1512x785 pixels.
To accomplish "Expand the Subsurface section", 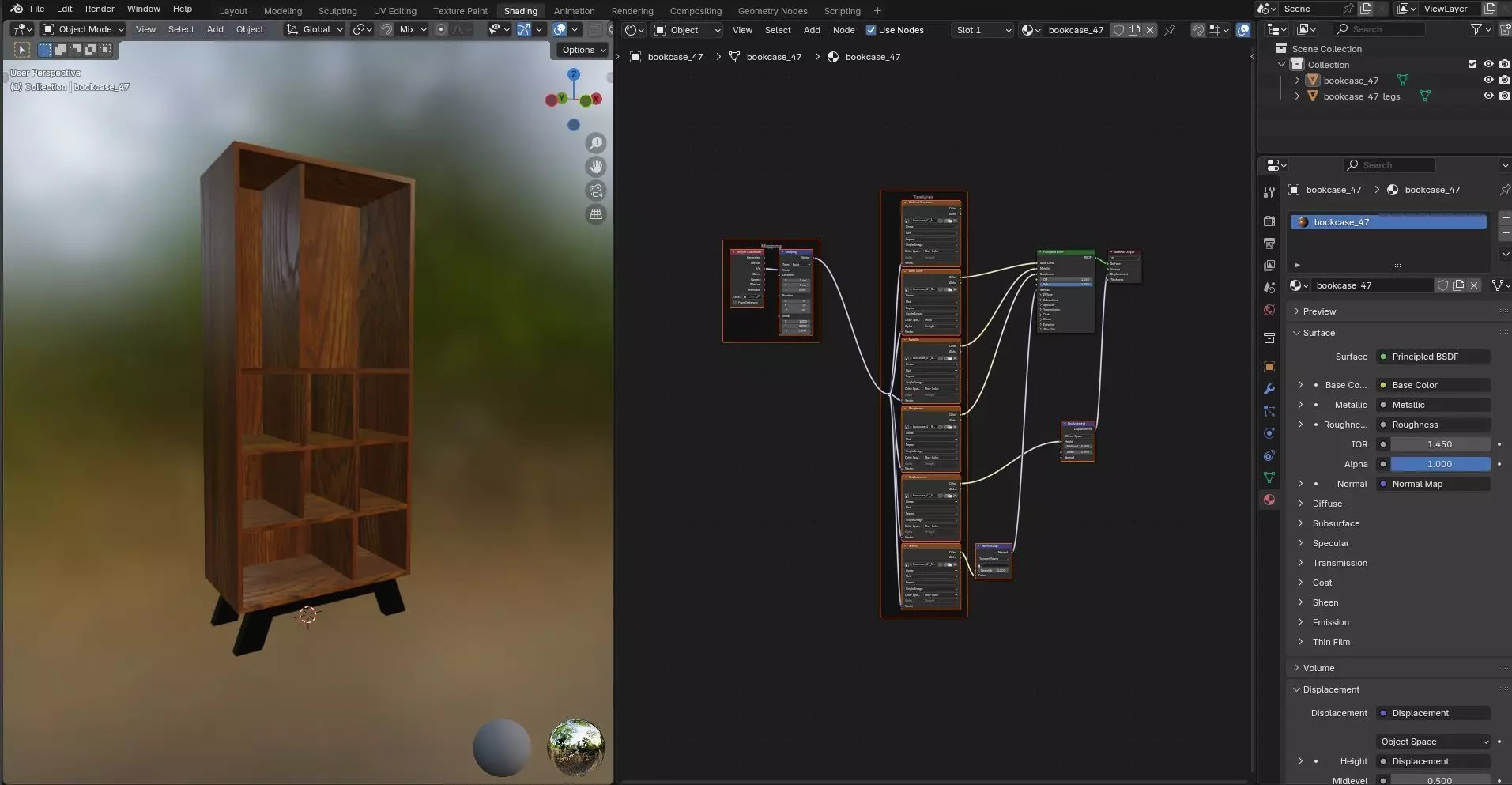I will click(1335, 523).
